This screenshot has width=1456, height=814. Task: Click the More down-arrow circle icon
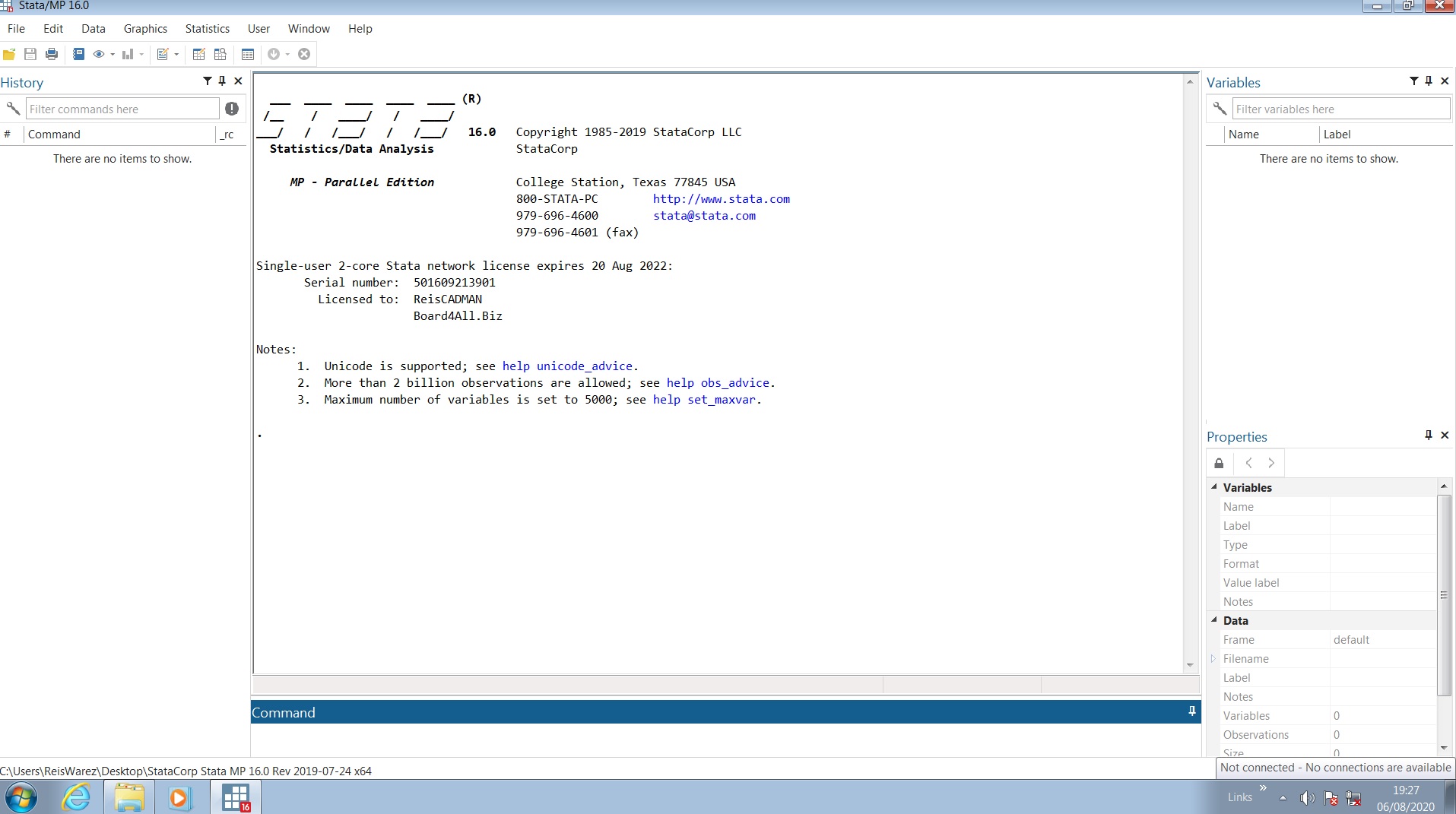(274, 54)
